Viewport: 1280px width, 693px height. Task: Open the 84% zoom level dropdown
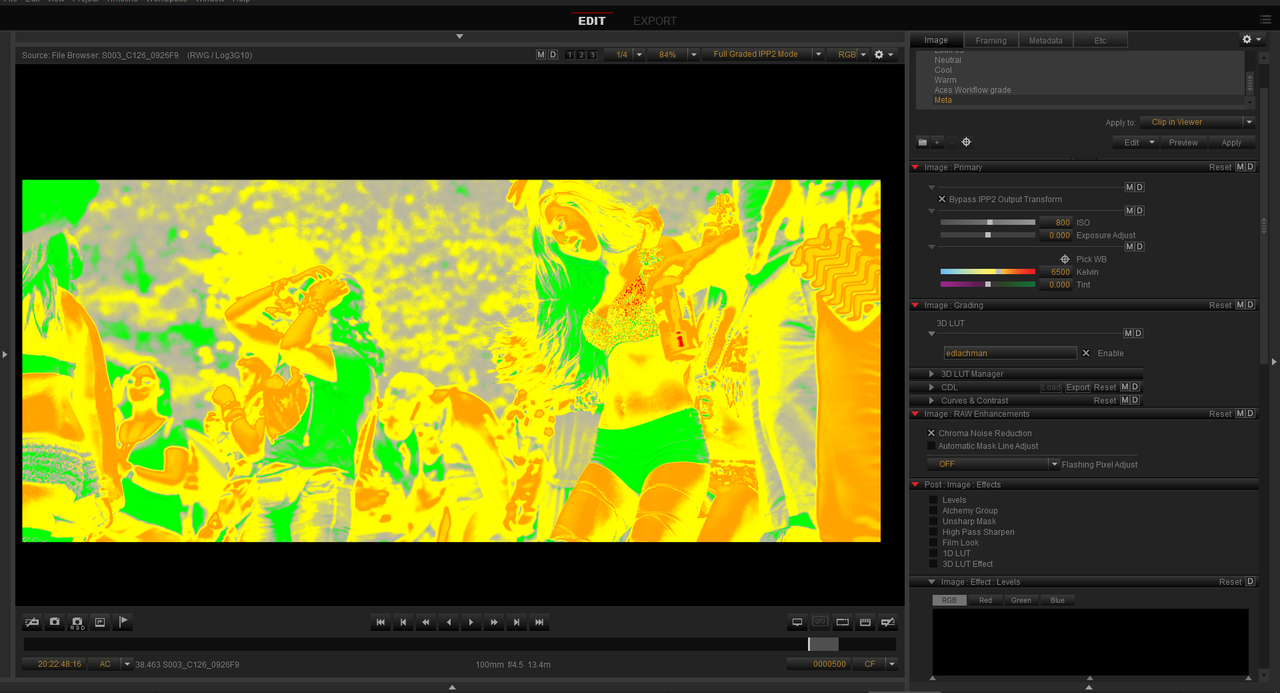click(x=673, y=54)
